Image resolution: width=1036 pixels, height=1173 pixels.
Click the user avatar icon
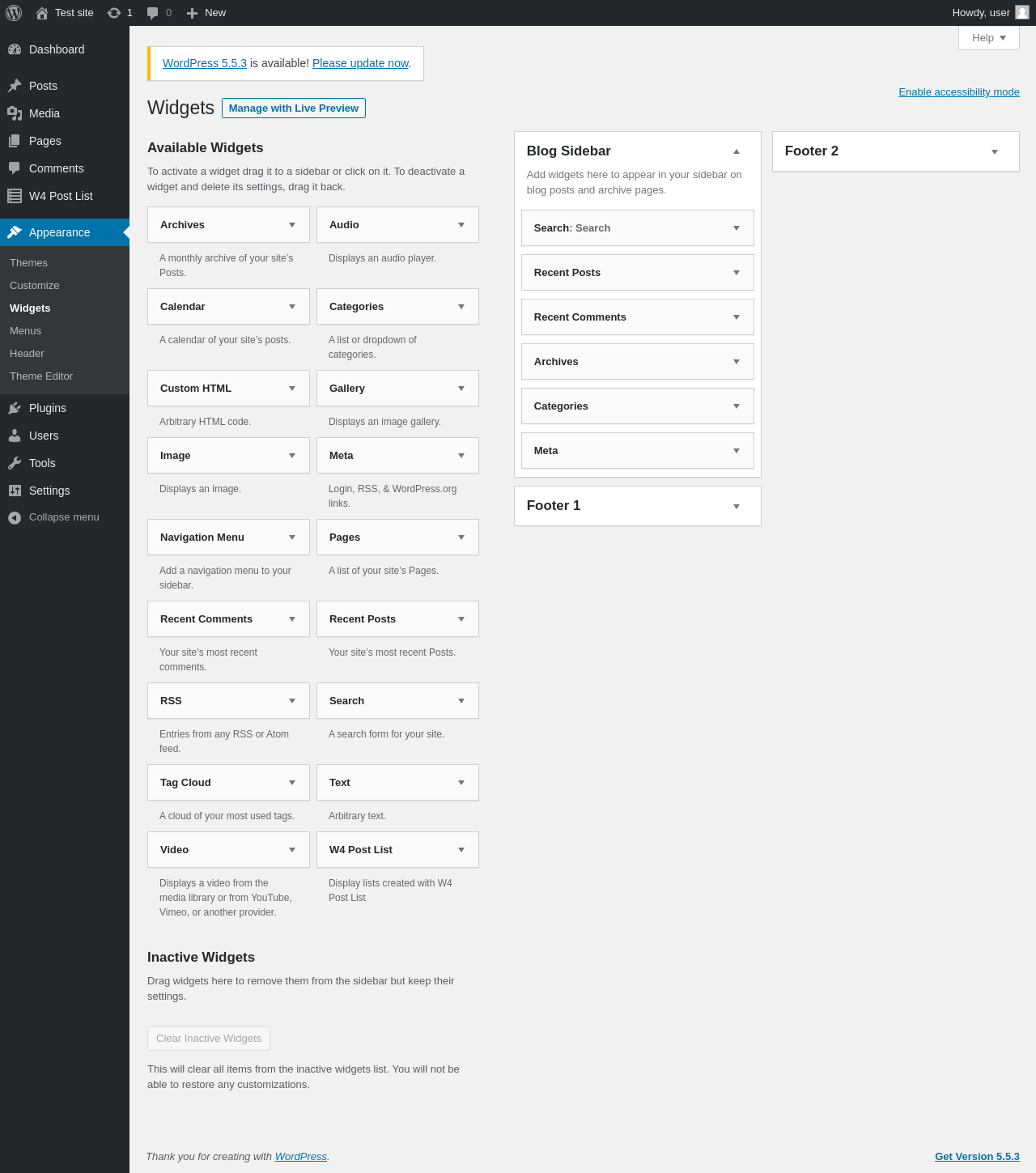1022,12
